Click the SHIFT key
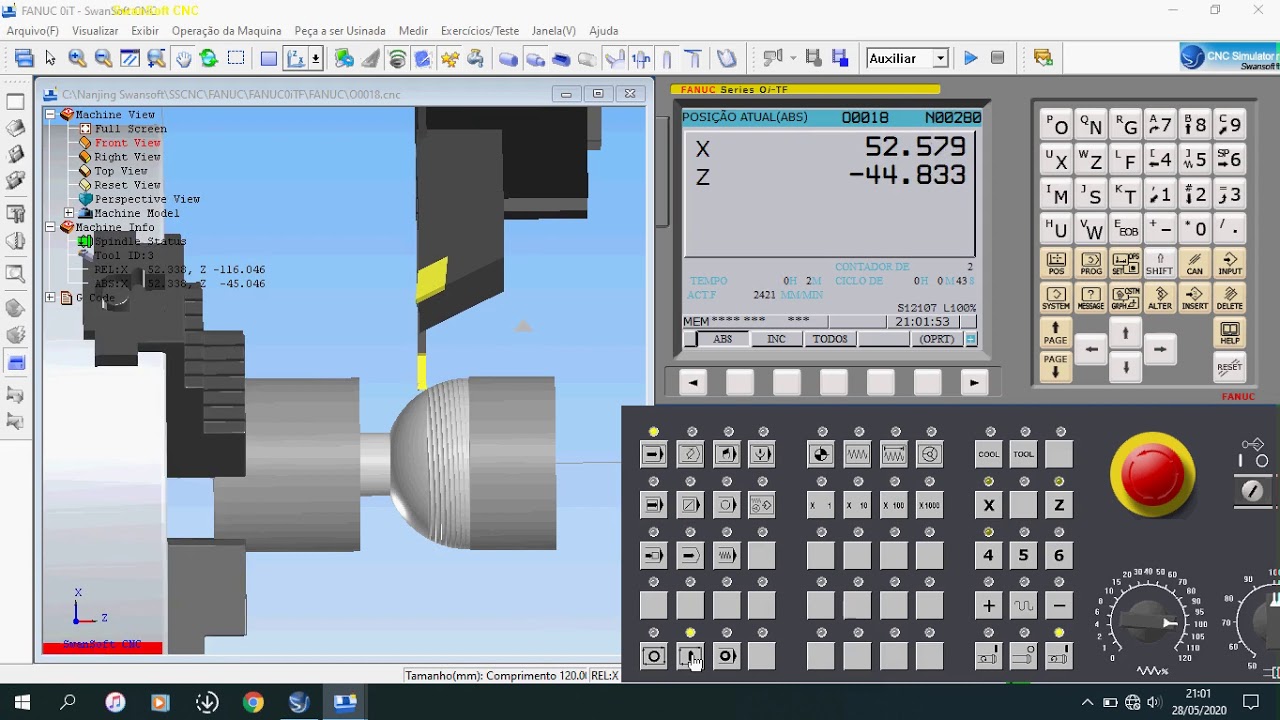1280x720 pixels. click(x=1160, y=264)
